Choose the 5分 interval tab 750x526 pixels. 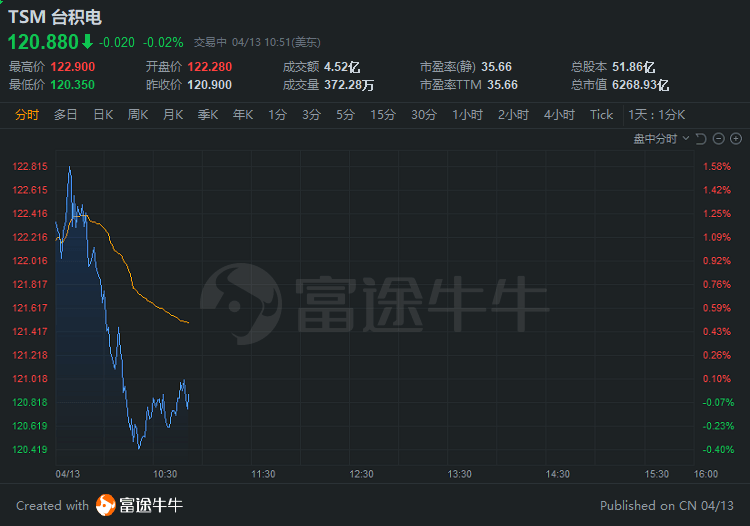[345, 115]
